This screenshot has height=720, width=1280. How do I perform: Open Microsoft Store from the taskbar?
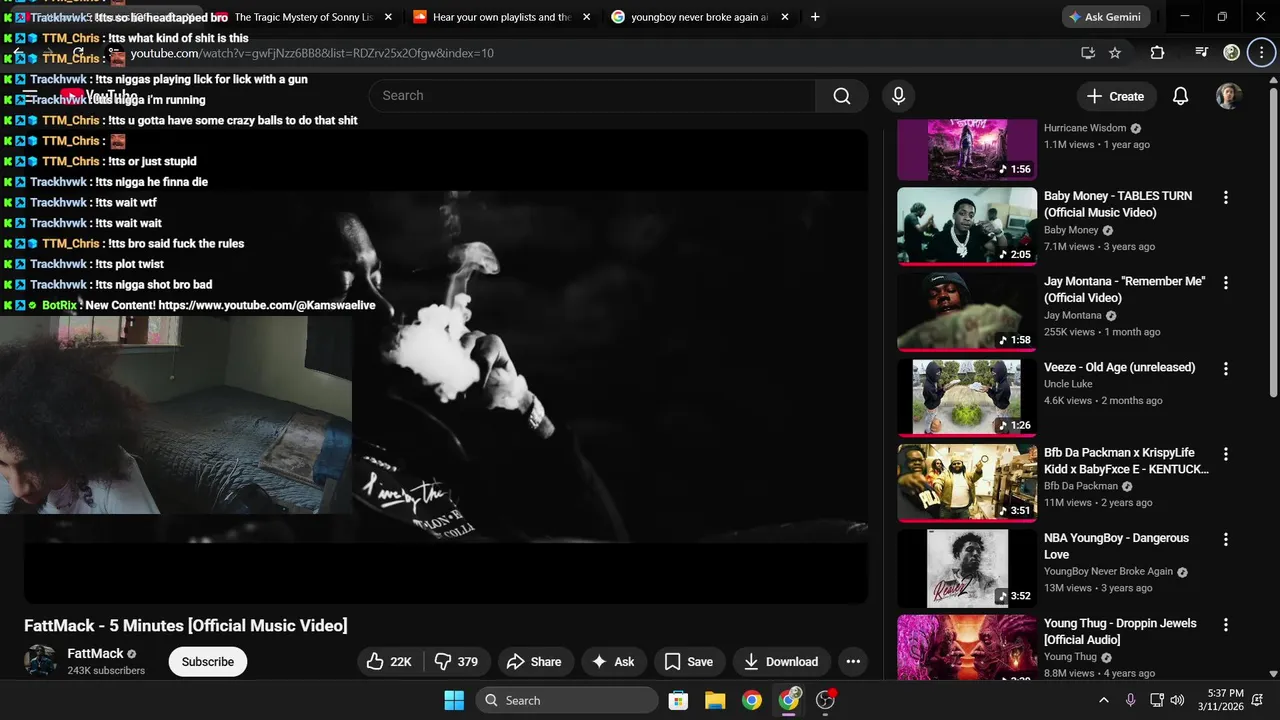[x=678, y=700]
